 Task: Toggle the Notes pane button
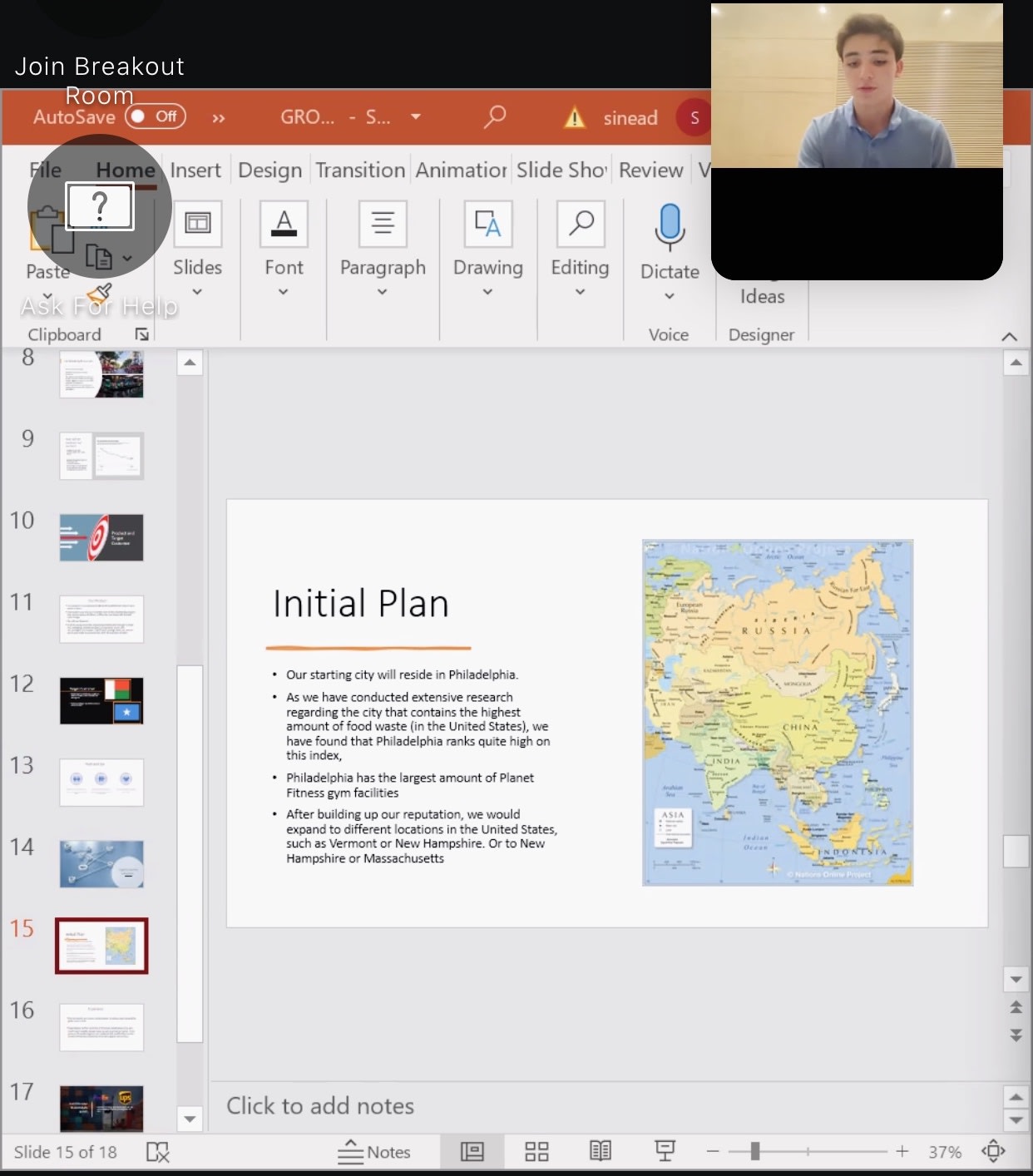pos(374,1152)
